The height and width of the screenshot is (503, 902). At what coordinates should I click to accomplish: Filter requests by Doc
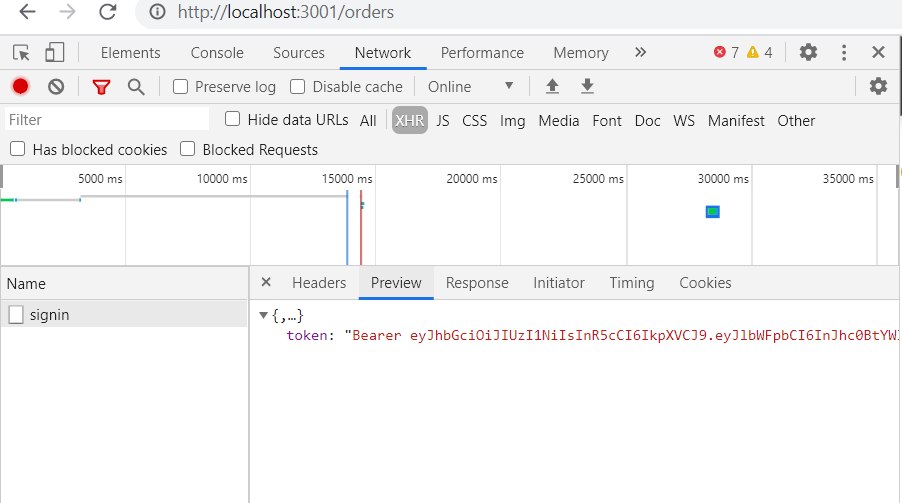point(647,120)
